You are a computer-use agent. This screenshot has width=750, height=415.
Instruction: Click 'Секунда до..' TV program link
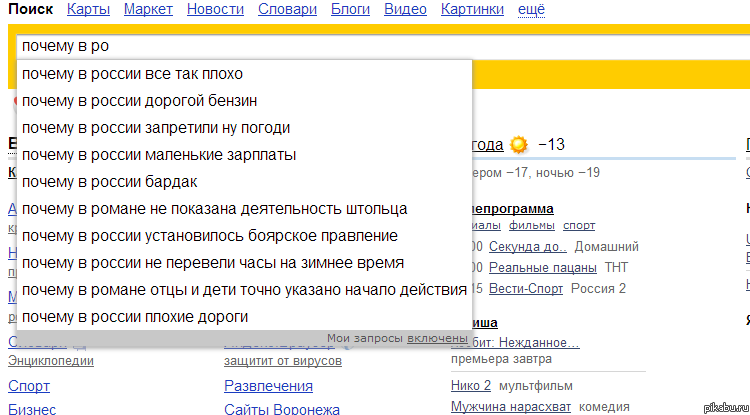click(528, 246)
